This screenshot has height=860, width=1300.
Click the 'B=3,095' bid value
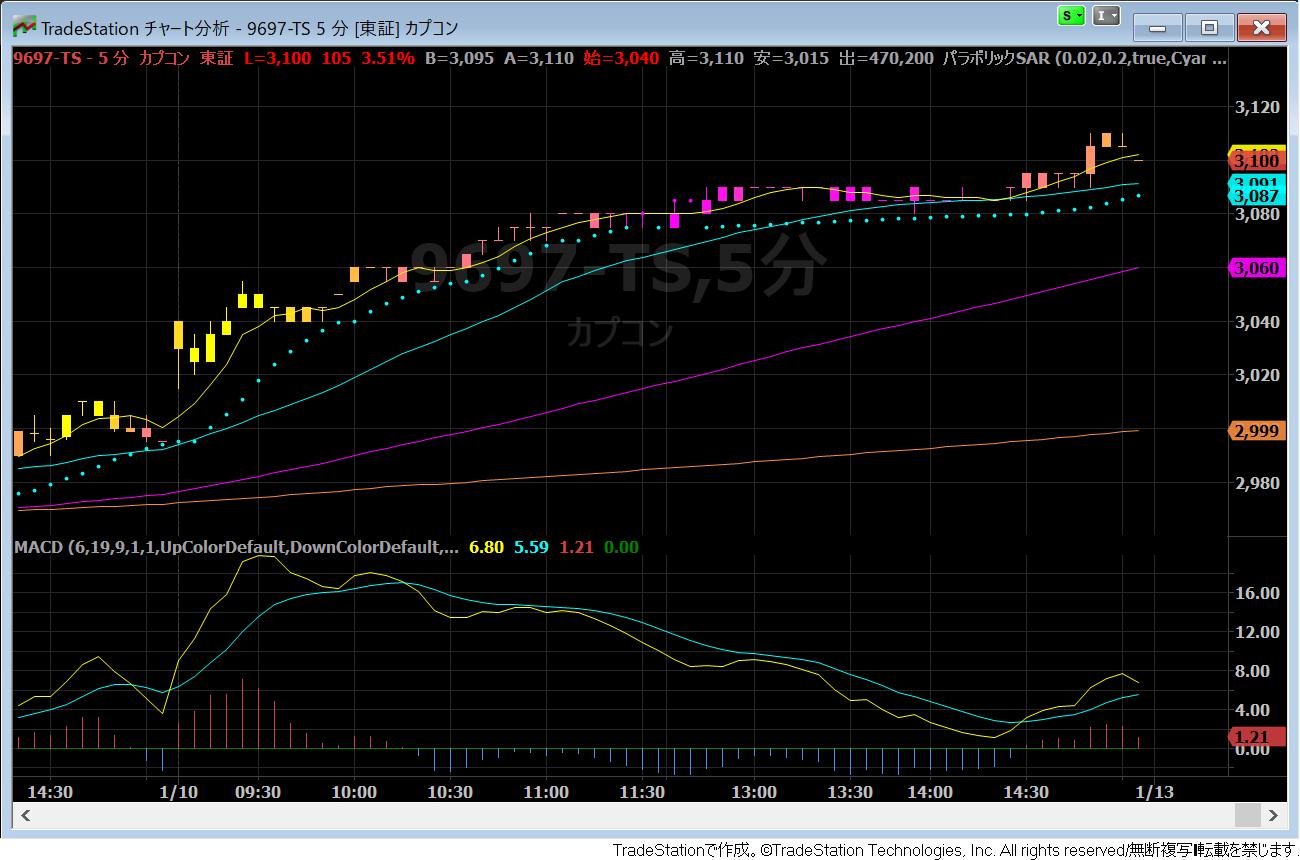click(x=459, y=58)
